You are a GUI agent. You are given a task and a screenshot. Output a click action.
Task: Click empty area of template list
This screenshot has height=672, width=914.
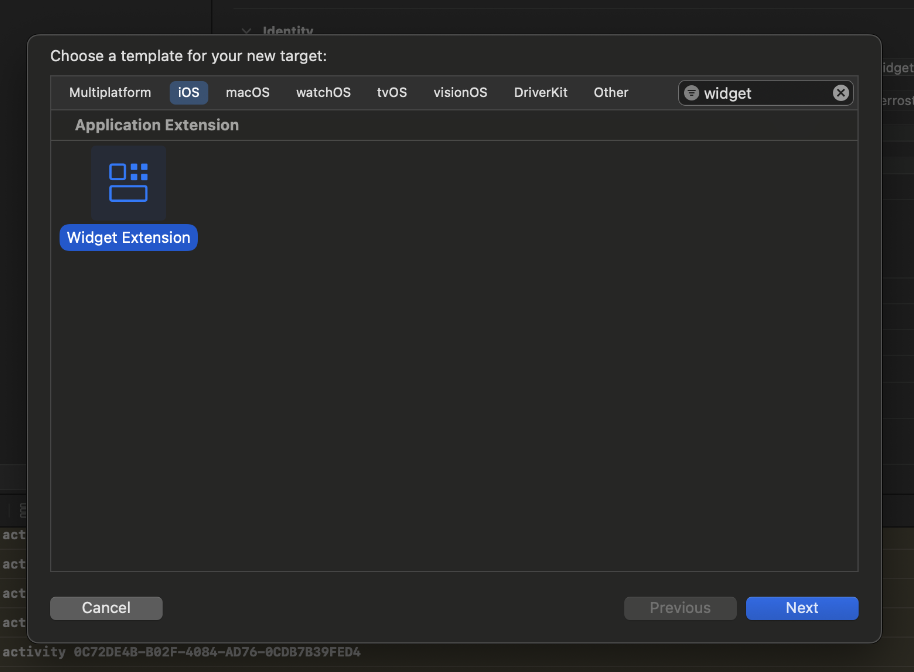coord(450,400)
